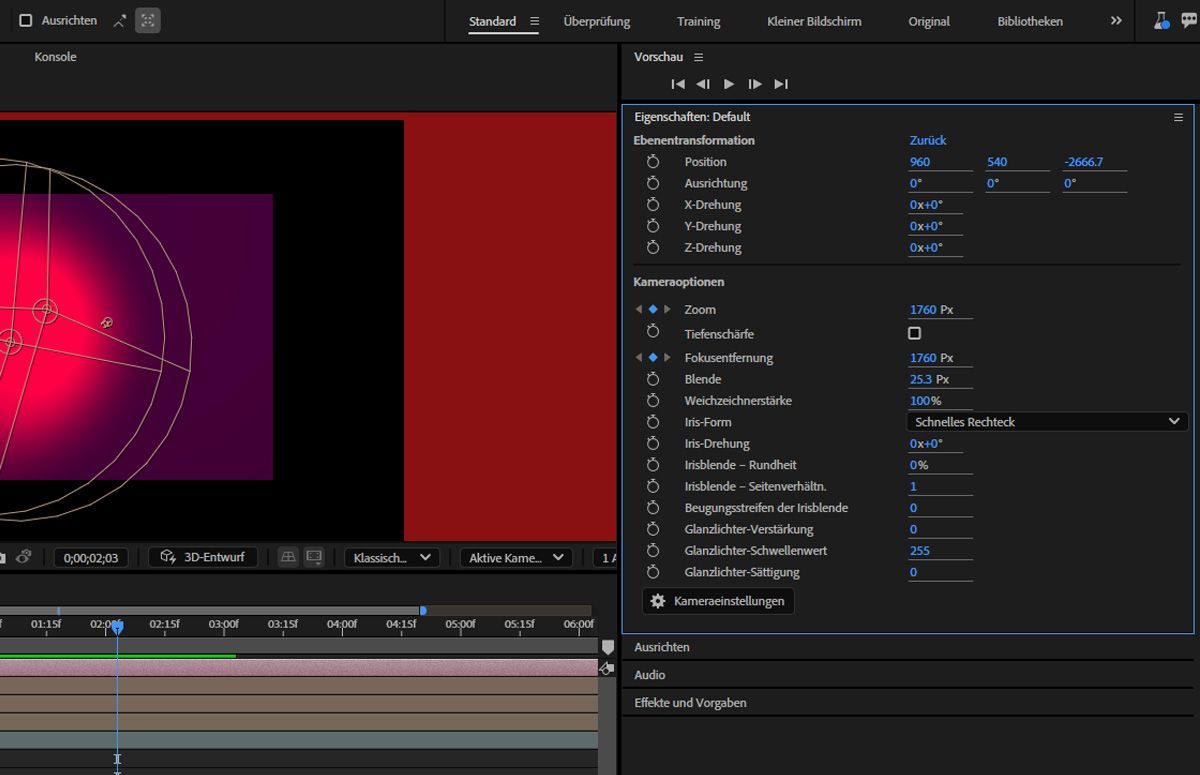Jump to last frame in preview controls
The image size is (1200, 775).
[x=781, y=84]
